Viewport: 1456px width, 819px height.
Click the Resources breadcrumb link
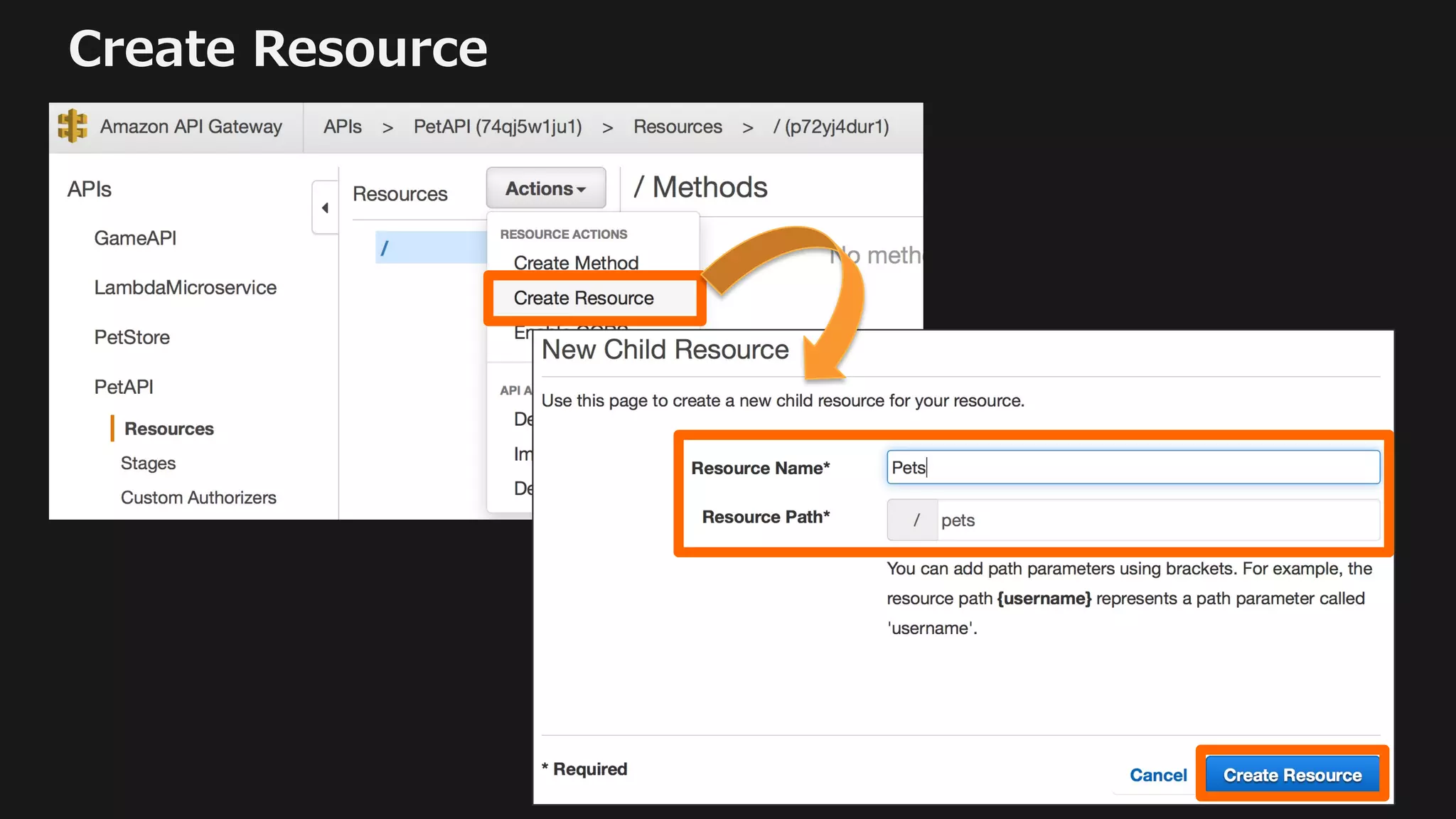pos(678,127)
